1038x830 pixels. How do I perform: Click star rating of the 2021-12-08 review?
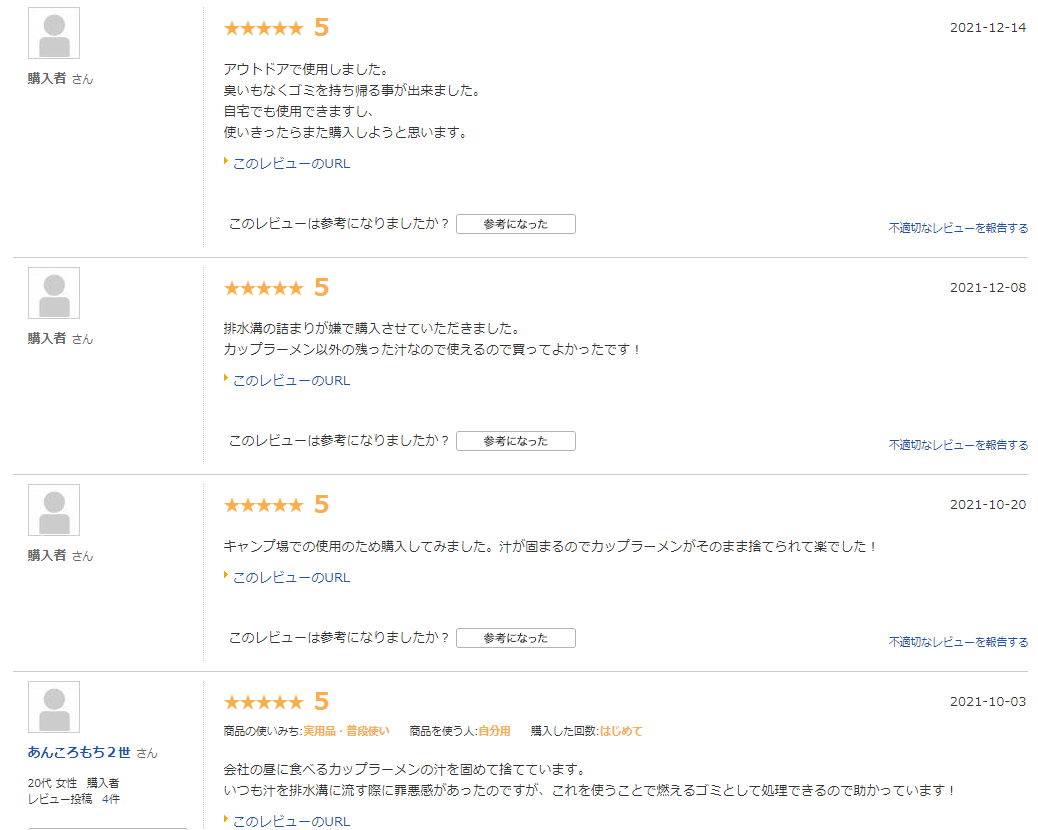(263, 288)
